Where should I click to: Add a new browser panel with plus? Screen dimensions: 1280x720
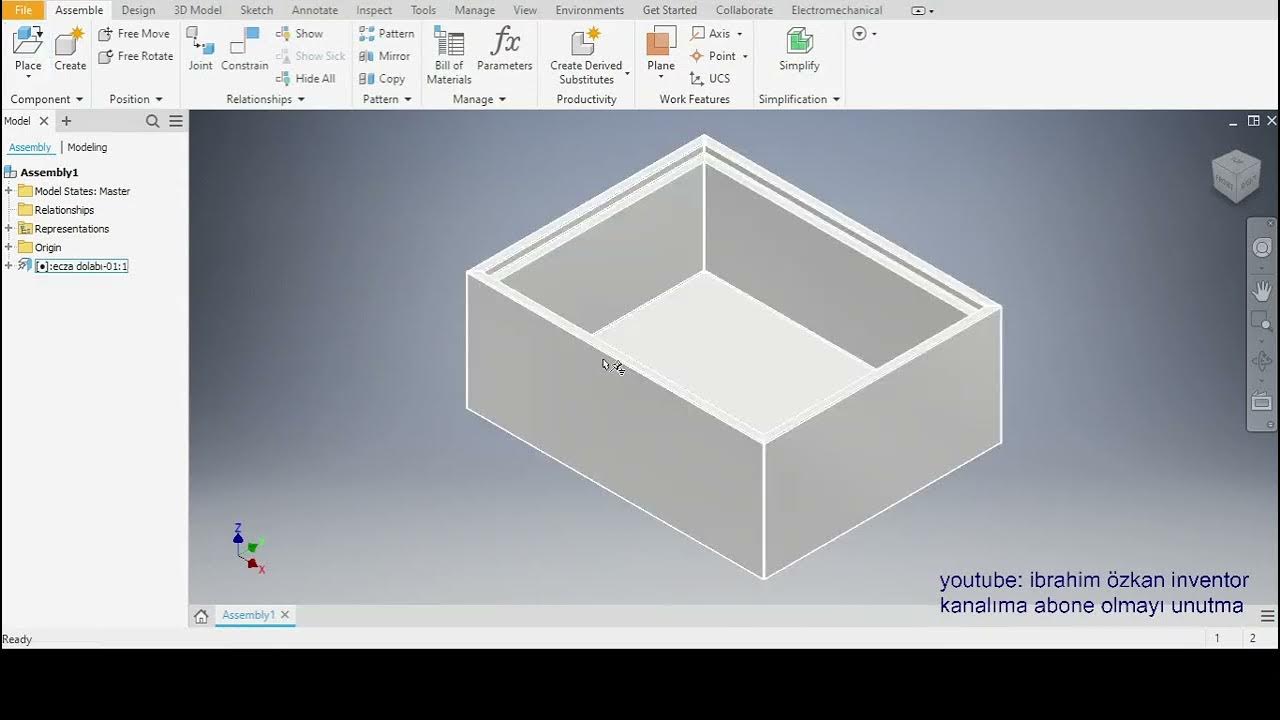[x=66, y=121]
